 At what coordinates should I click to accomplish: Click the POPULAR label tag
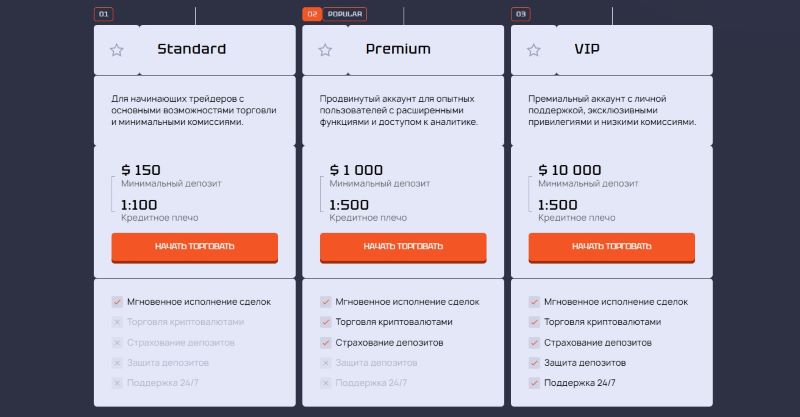click(345, 14)
